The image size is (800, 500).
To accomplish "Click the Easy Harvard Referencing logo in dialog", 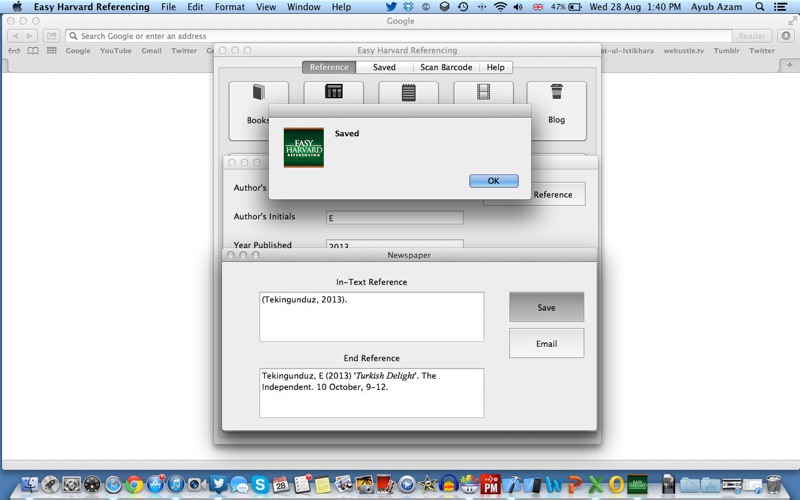I will 304,147.
